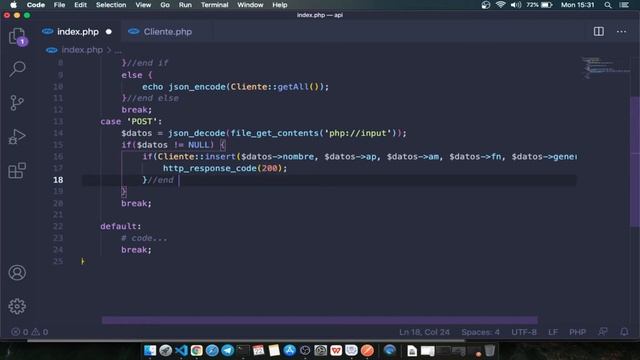Switch to the index.php tab
640x360 pixels.
click(78, 32)
